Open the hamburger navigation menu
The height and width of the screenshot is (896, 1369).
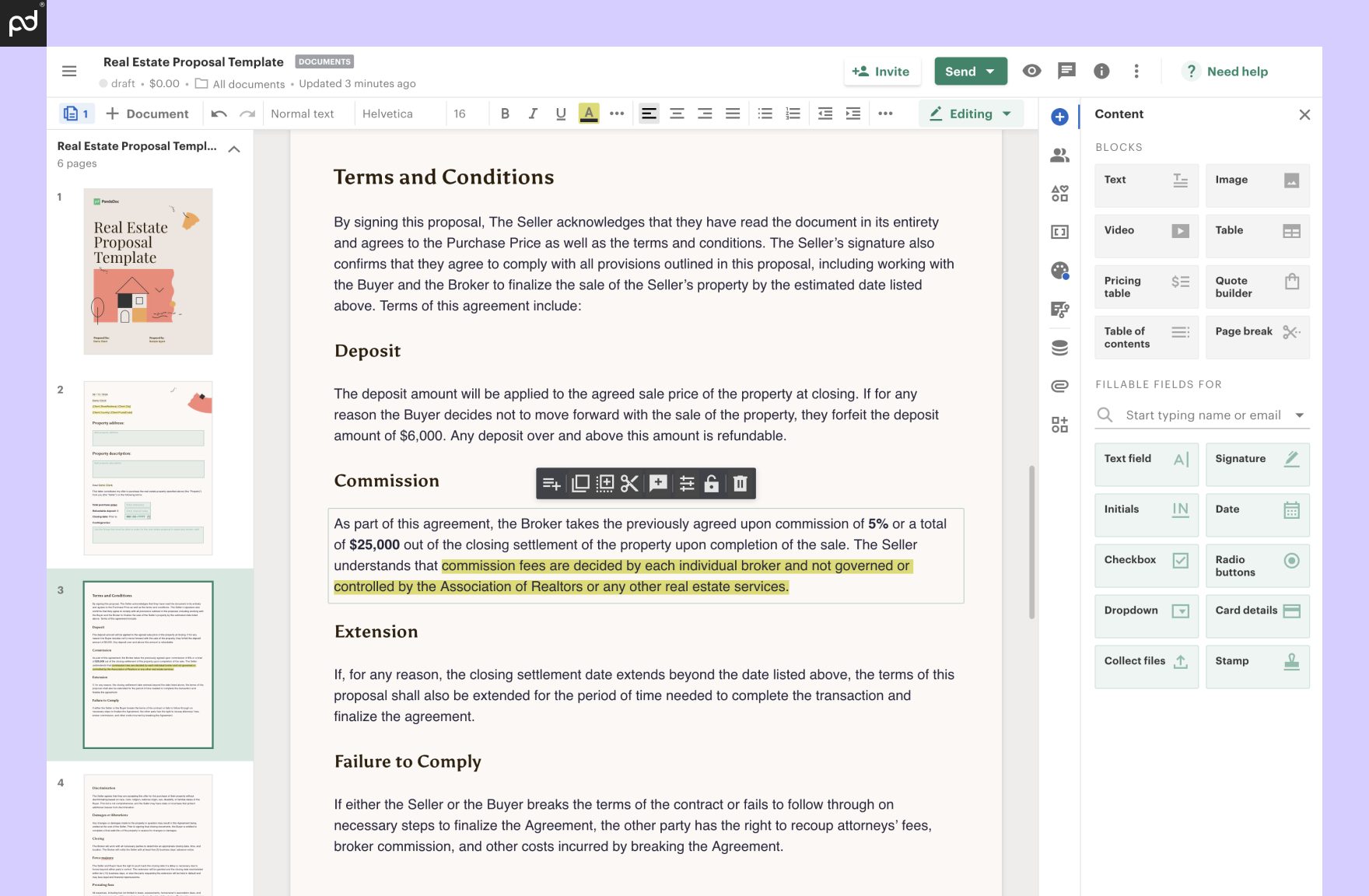click(x=69, y=72)
